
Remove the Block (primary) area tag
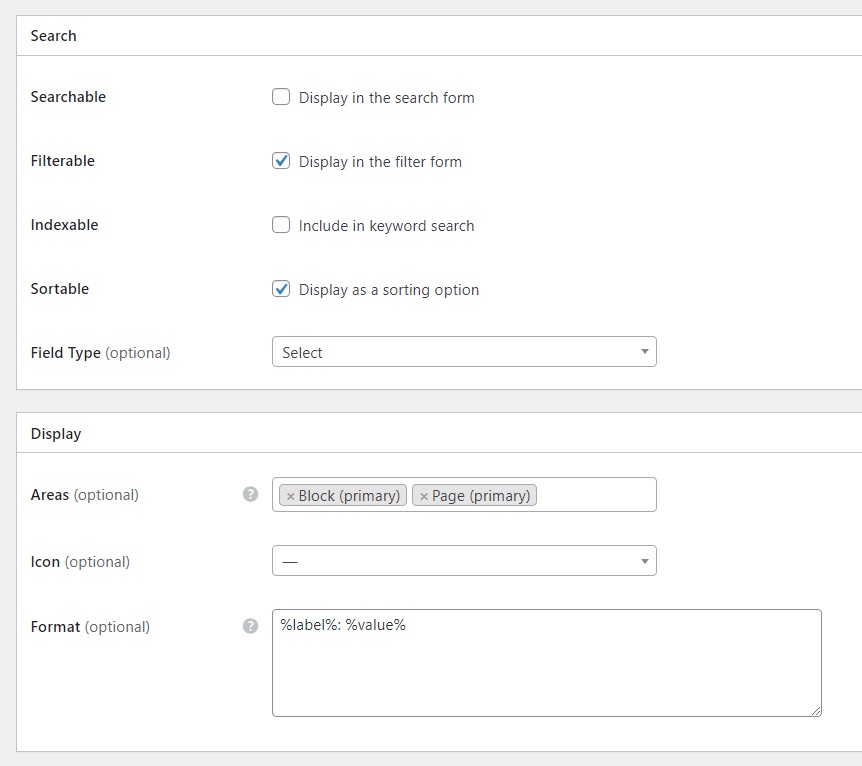point(289,495)
